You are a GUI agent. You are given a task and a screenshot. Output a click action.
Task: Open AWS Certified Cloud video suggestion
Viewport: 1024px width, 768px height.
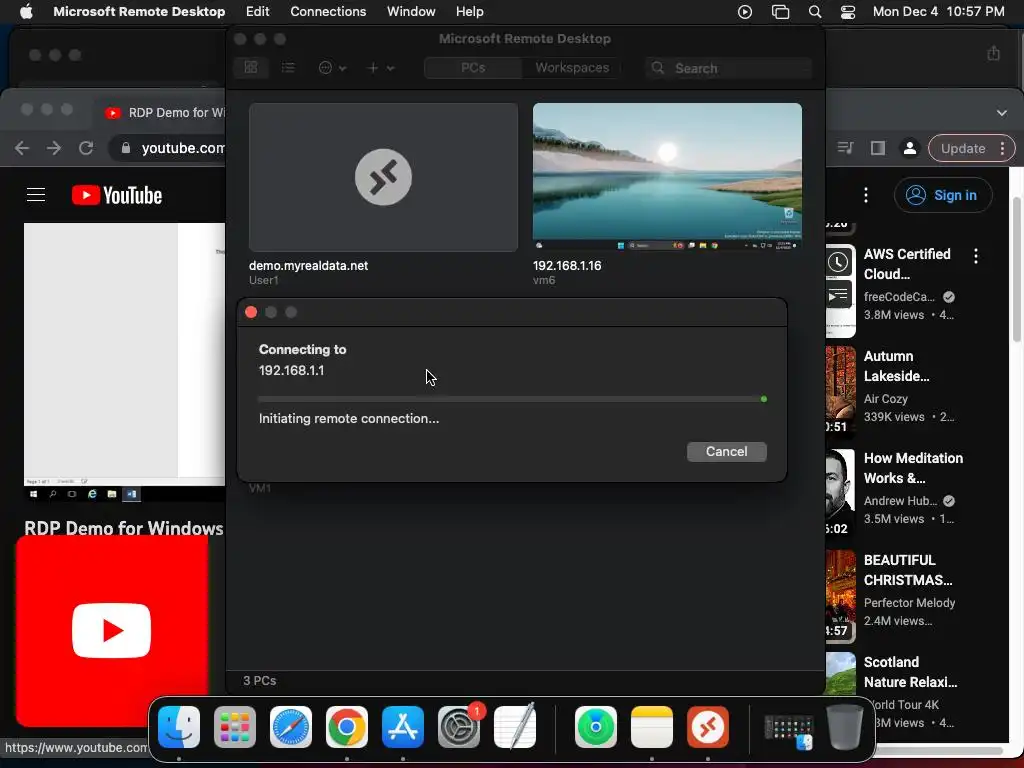click(907, 264)
